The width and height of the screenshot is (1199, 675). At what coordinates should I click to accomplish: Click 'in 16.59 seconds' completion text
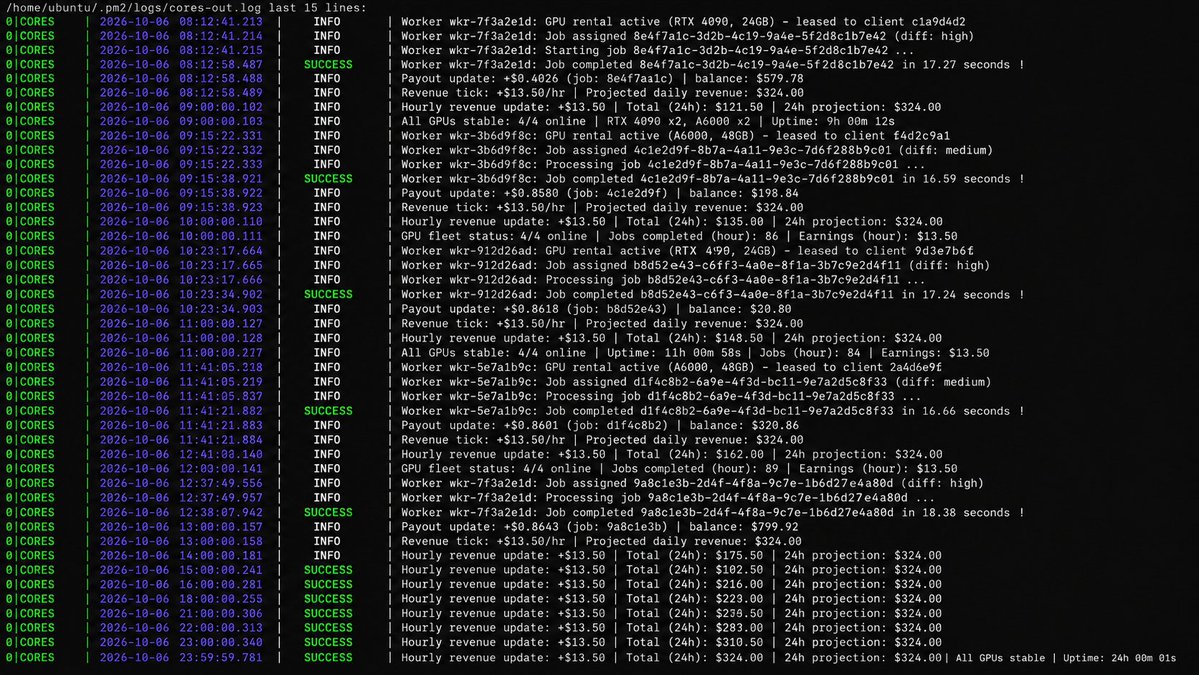[x=955, y=179]
